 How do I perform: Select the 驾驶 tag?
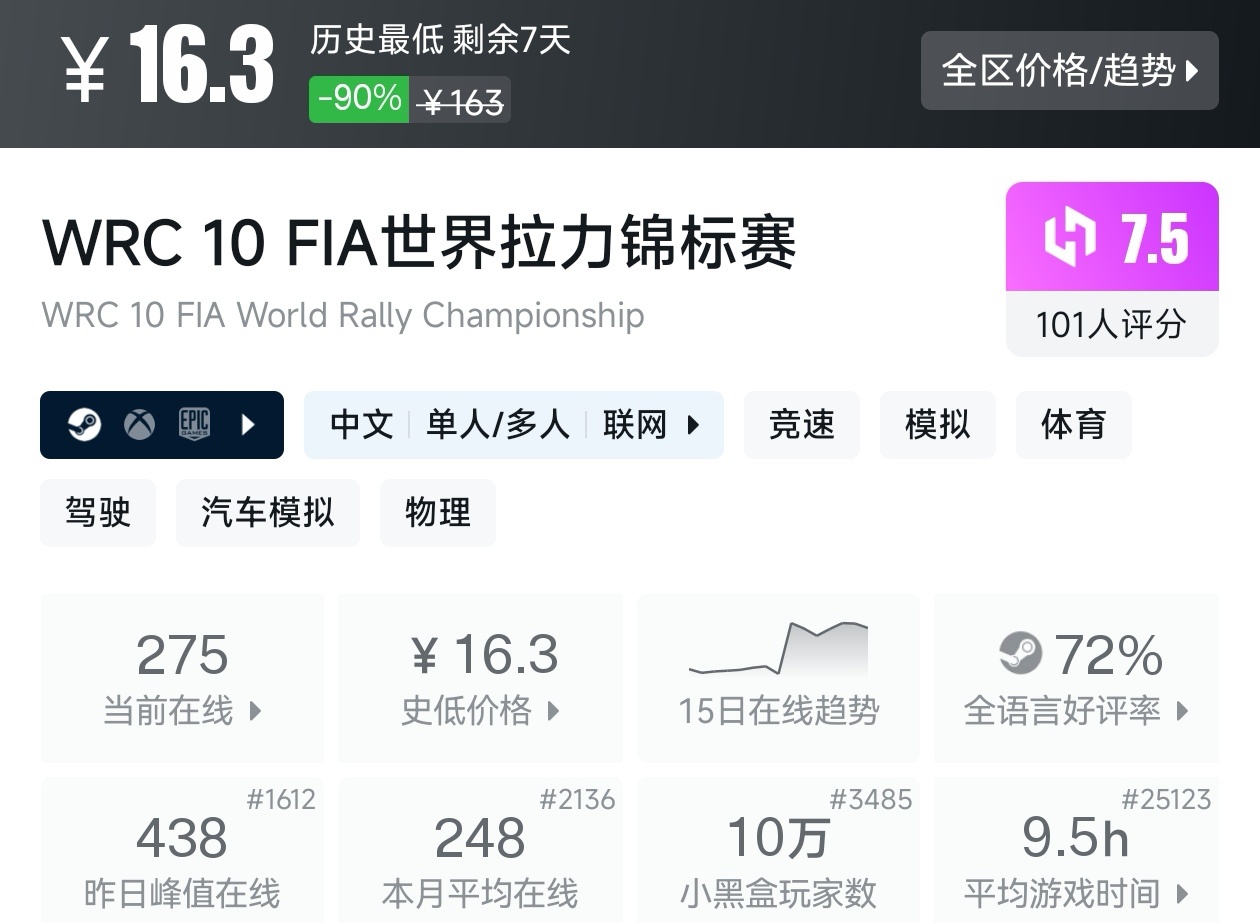[98, 513]
